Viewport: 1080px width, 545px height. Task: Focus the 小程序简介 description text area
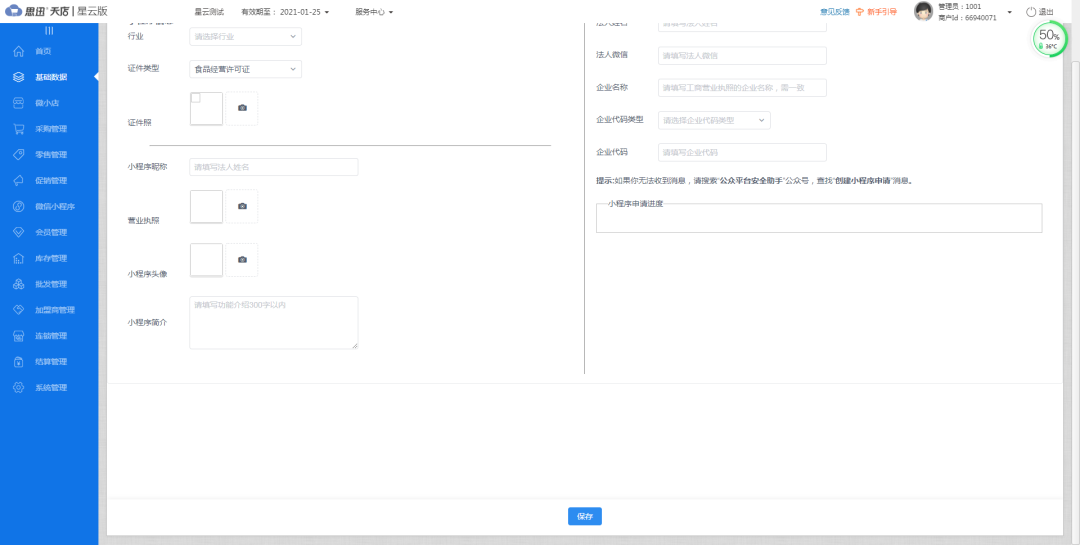273,322
